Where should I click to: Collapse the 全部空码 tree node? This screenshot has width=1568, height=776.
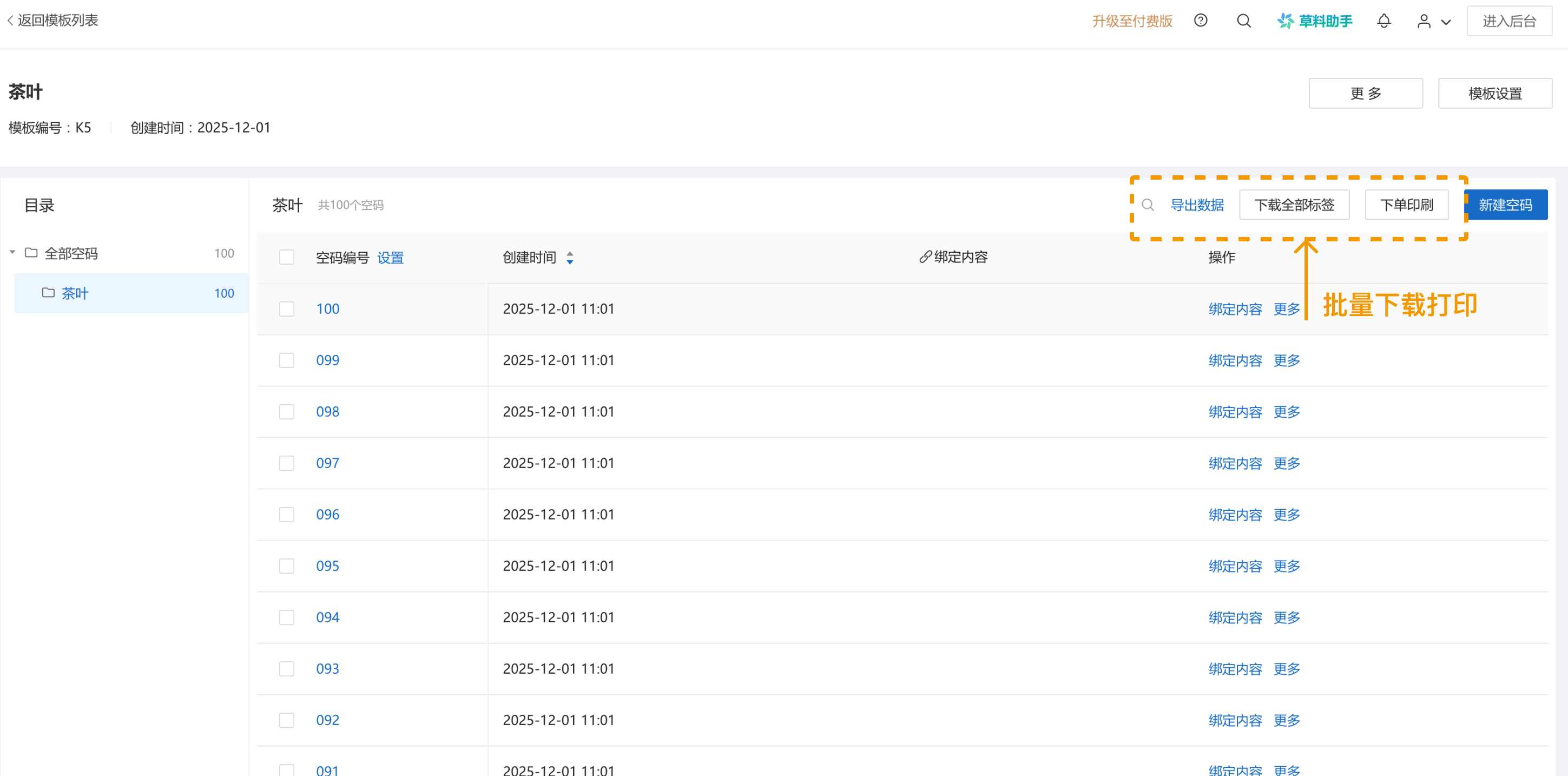[x=12, y=252]
